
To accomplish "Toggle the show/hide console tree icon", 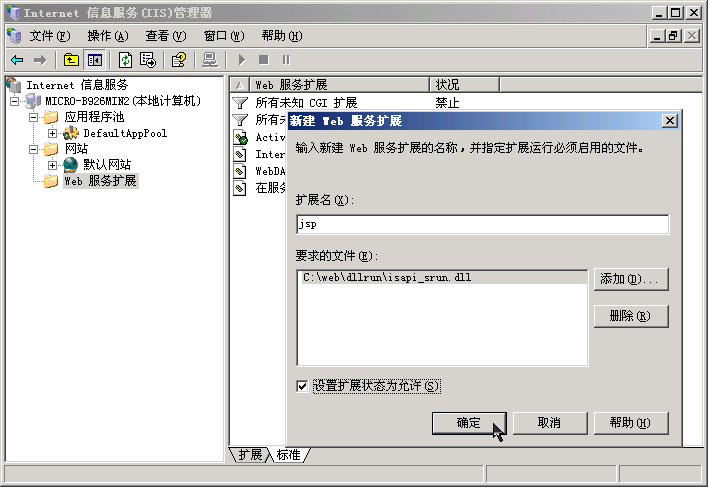I will (x=95, y=60).
